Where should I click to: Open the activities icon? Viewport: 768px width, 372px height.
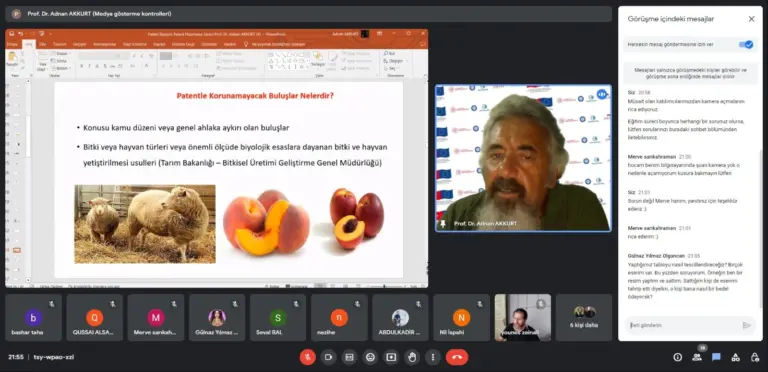735,357
